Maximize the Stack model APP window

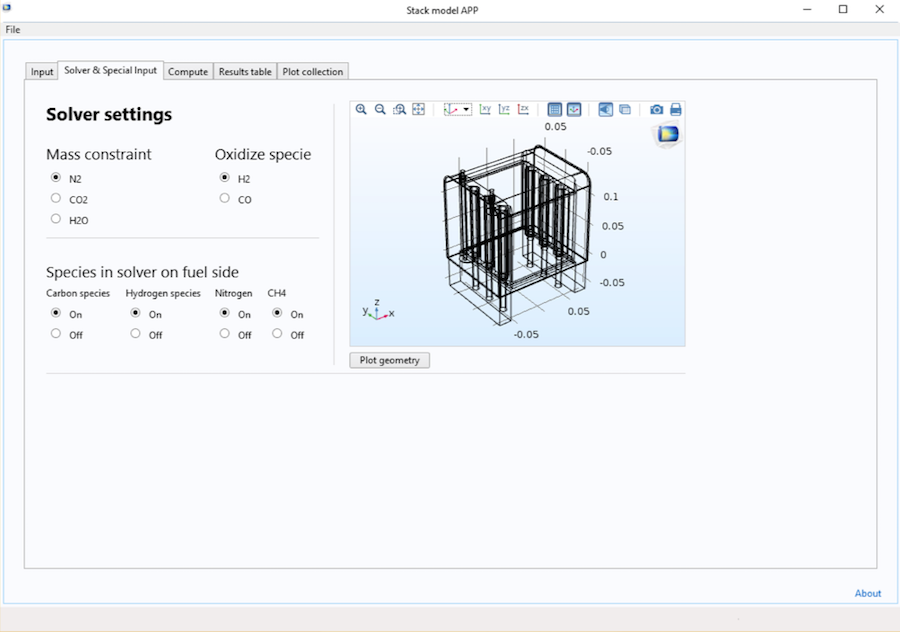(x=843, y=10)
